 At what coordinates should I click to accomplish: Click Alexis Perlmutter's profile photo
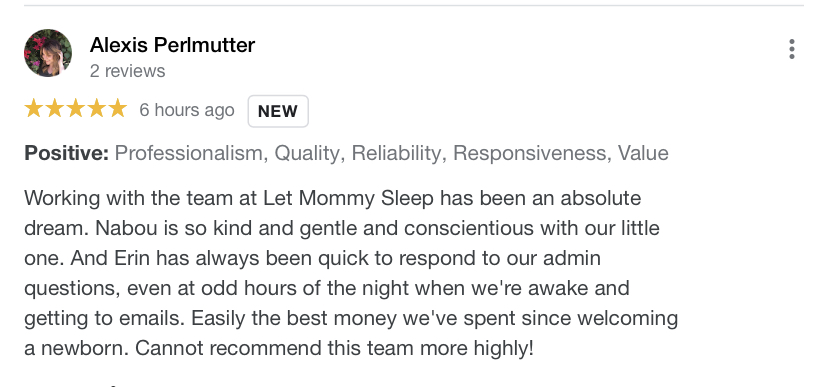click(x=48, y=53)
